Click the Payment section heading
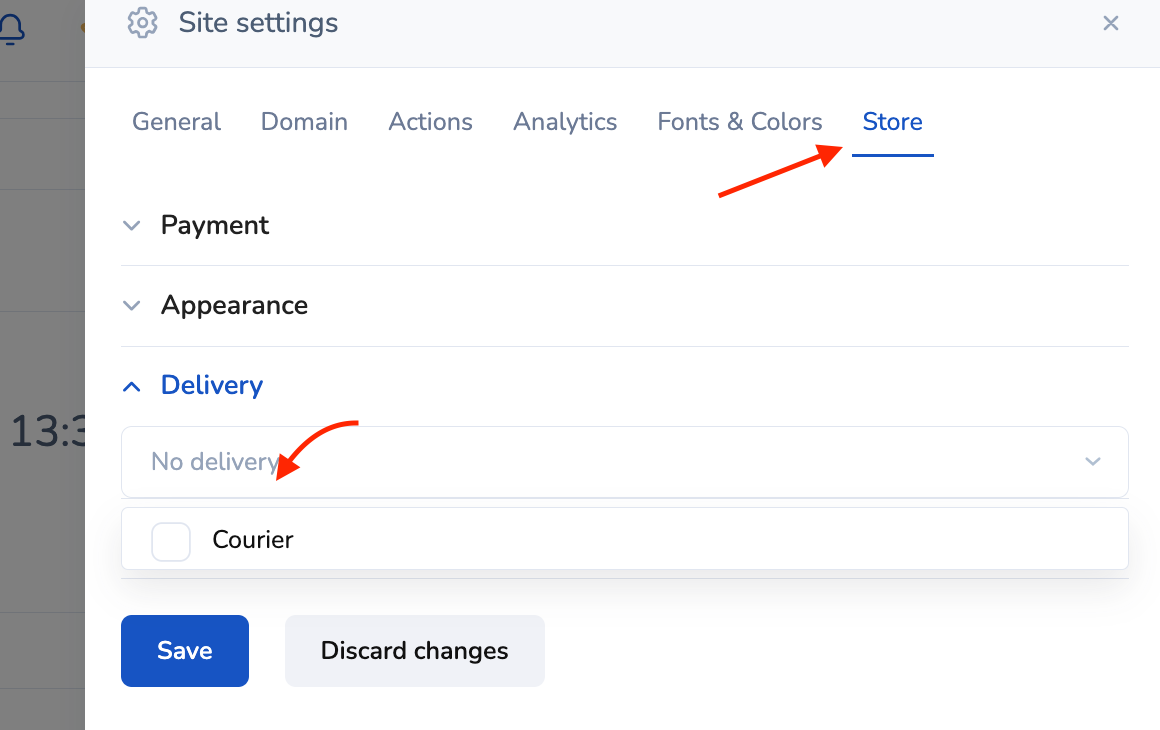The width and height of the screenshot is (1160, 730). (x=215, y=225)
